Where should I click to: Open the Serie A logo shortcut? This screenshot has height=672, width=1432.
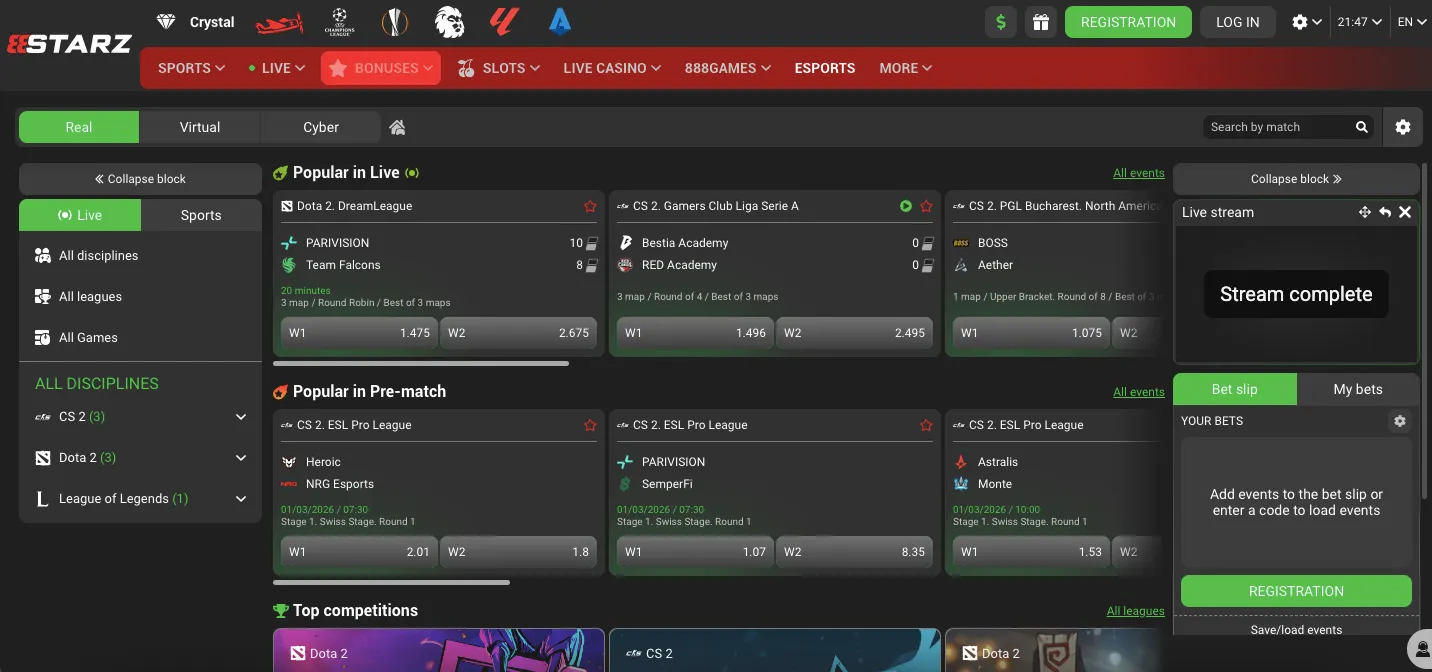[x=560, y=22]
